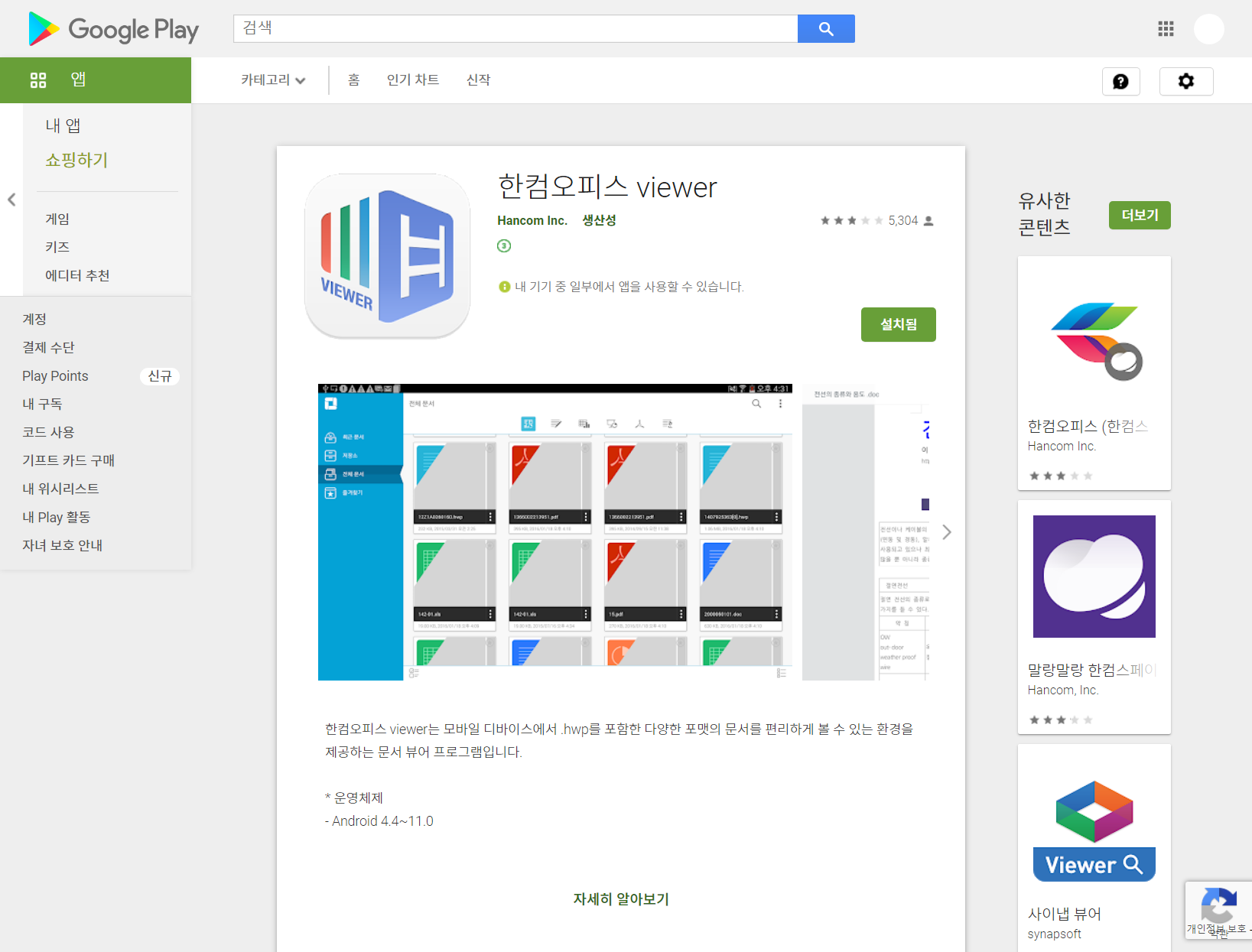Screen dimensions: 1252x952
Task: Select 쇼핑하기 in sidebar
Action: (x=76, y=160)
